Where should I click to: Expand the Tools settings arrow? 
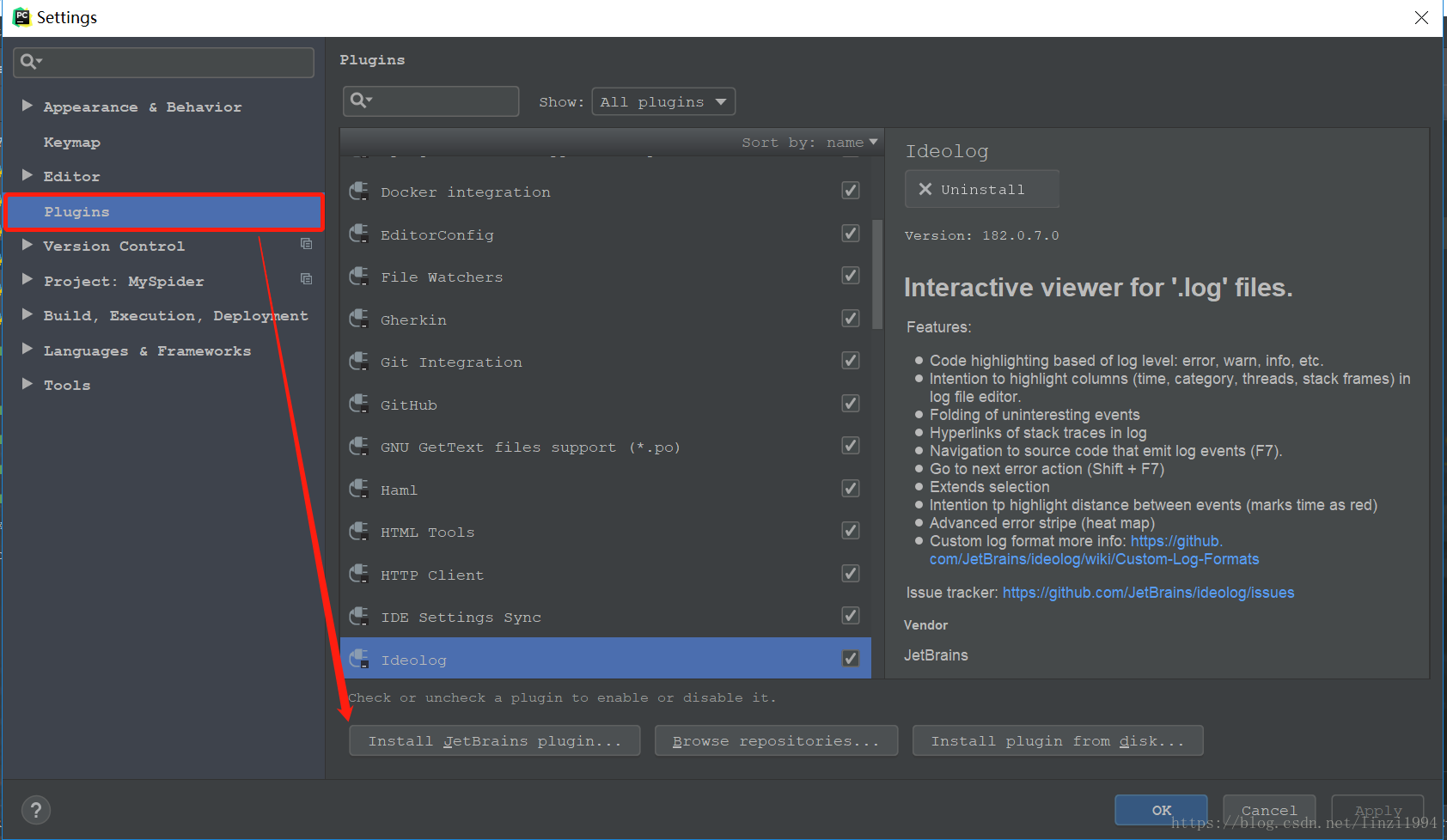click(x=27, y=384)
